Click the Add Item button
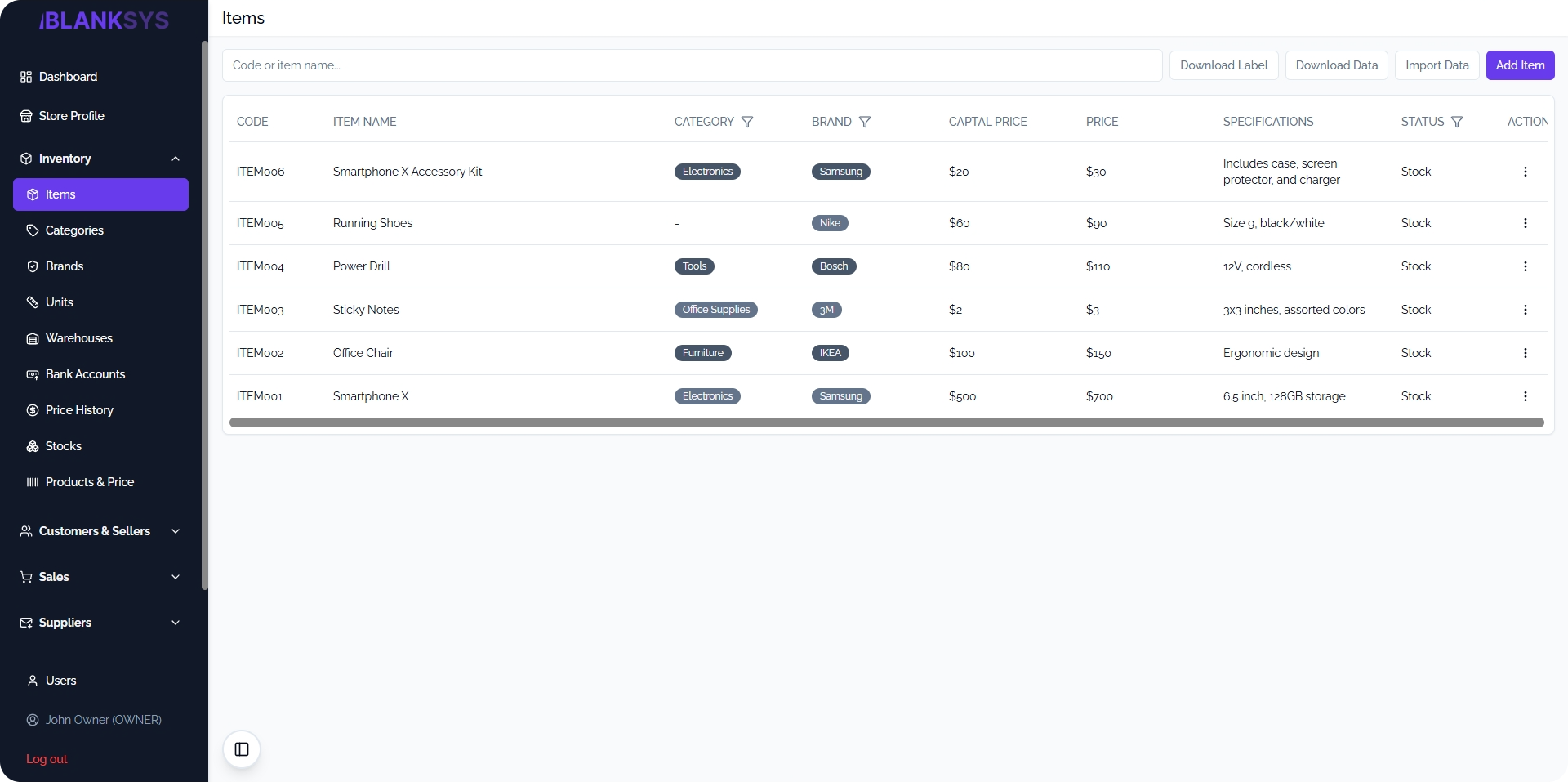 tap(1520, 65)
